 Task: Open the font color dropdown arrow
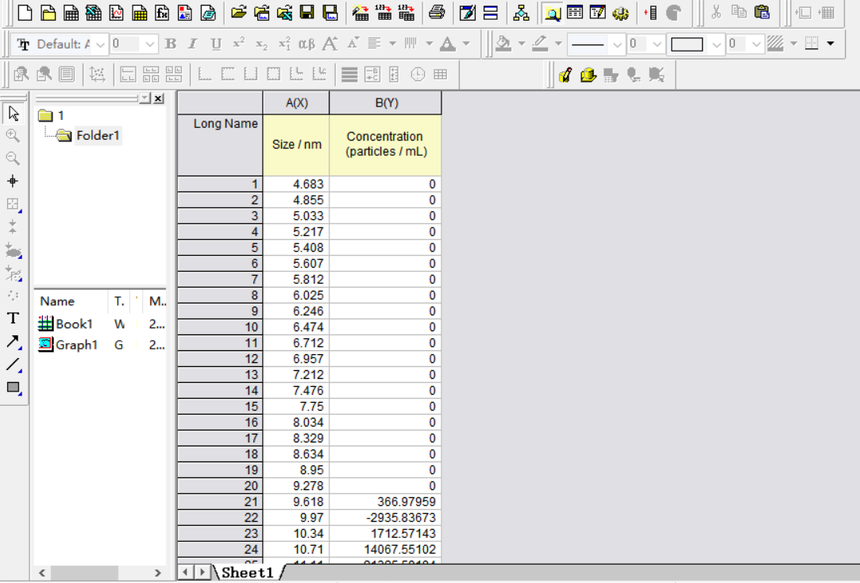coord(466,44)
